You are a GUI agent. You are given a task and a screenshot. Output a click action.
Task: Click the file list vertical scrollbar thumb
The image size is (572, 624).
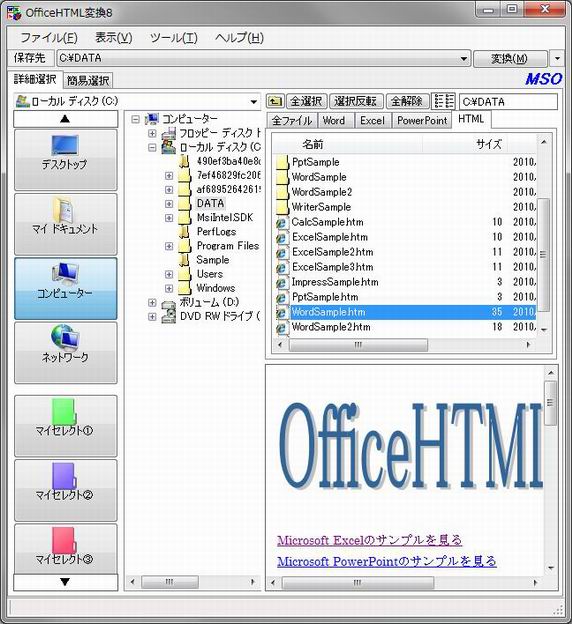pyautogui.click(x=543, y=255)
